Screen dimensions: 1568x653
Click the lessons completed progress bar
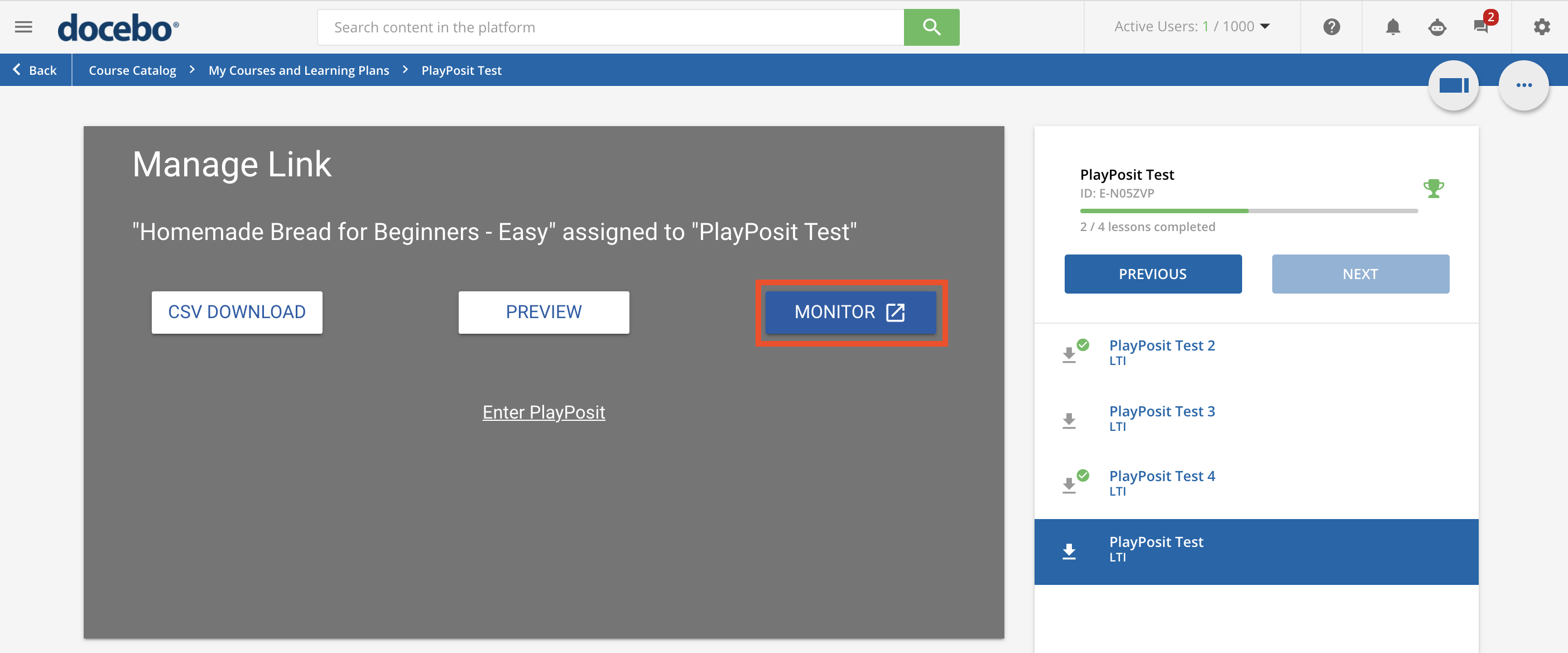coord(1248,210)
